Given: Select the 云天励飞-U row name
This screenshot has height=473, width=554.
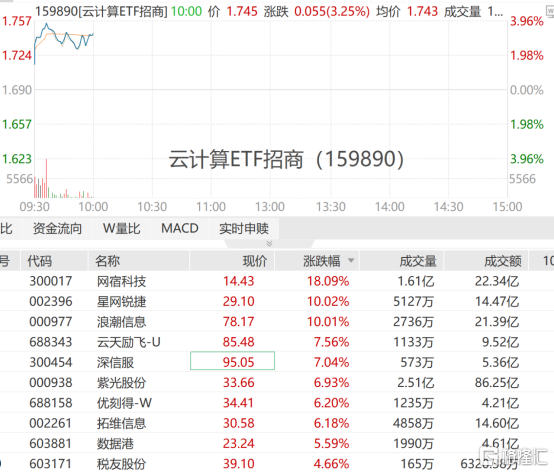Looking at the screenshot, I should point(129,342).
